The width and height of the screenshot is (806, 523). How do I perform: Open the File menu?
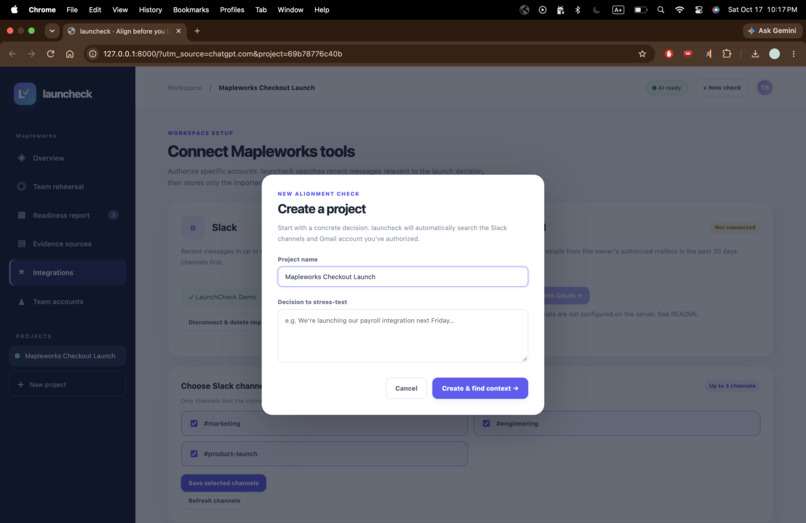(x=72, y=10)
